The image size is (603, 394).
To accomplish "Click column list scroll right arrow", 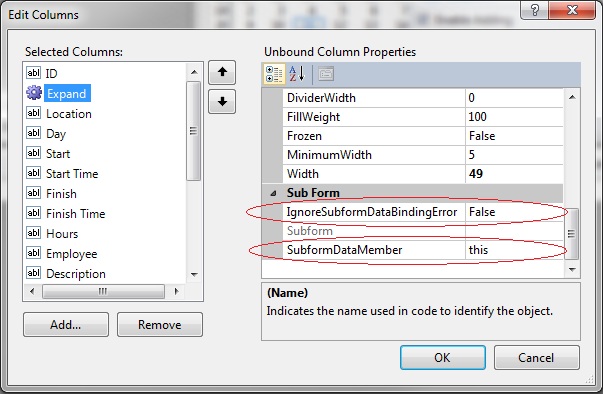I will [x=176, y=291].
